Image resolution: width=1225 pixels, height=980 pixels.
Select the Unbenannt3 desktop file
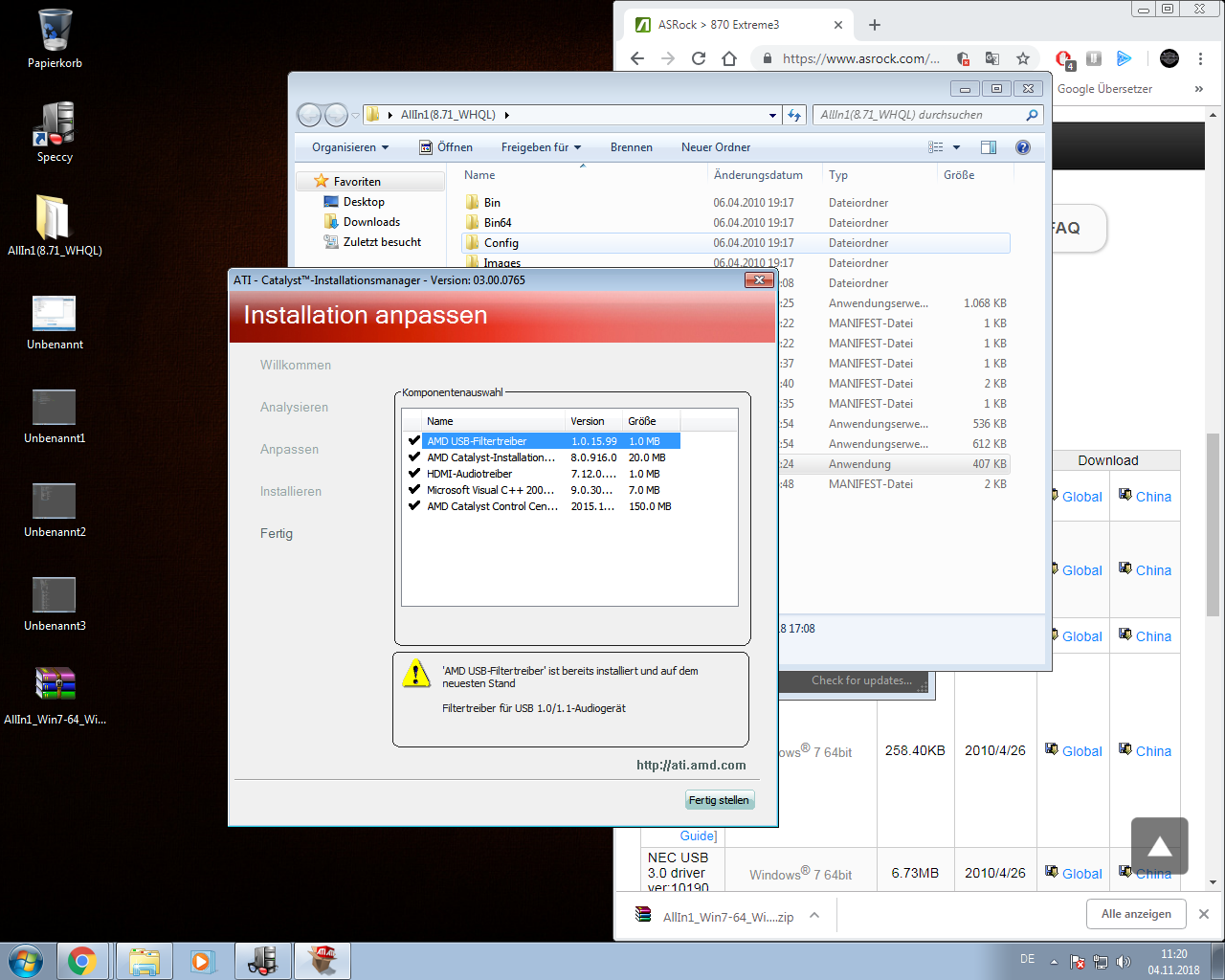(55, 602)
